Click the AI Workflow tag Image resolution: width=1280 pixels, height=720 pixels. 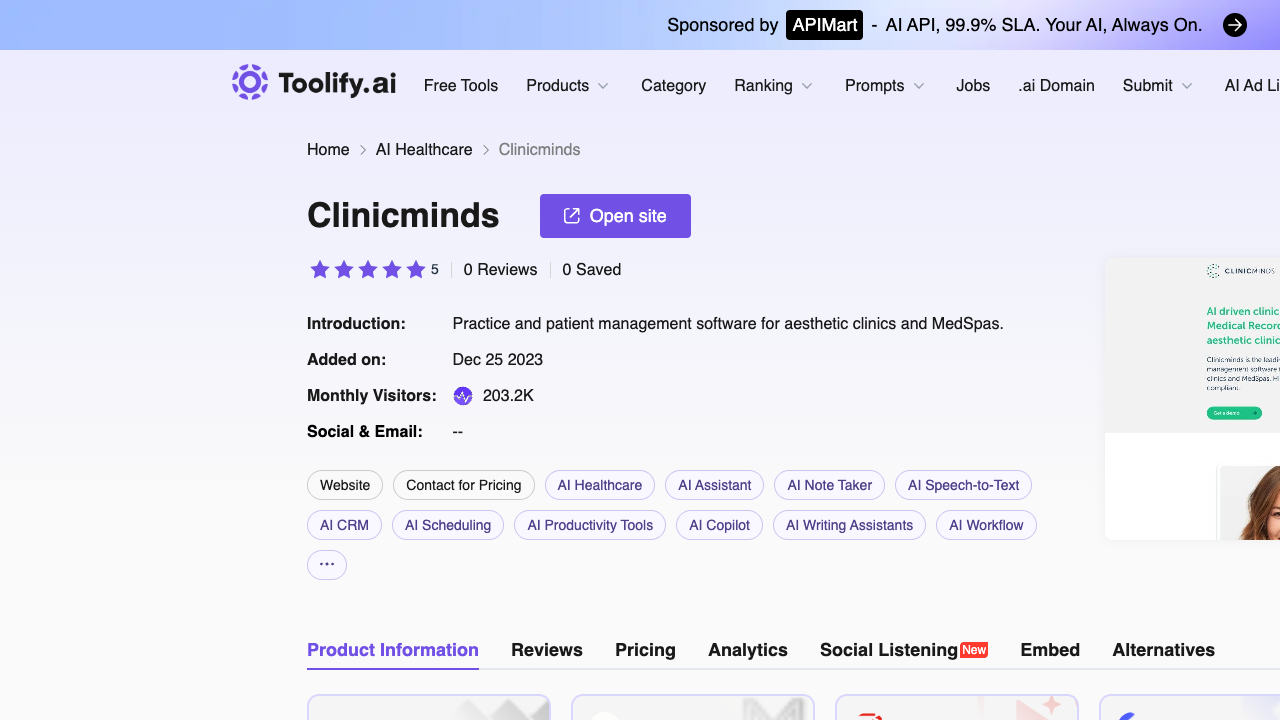point(987,525)
